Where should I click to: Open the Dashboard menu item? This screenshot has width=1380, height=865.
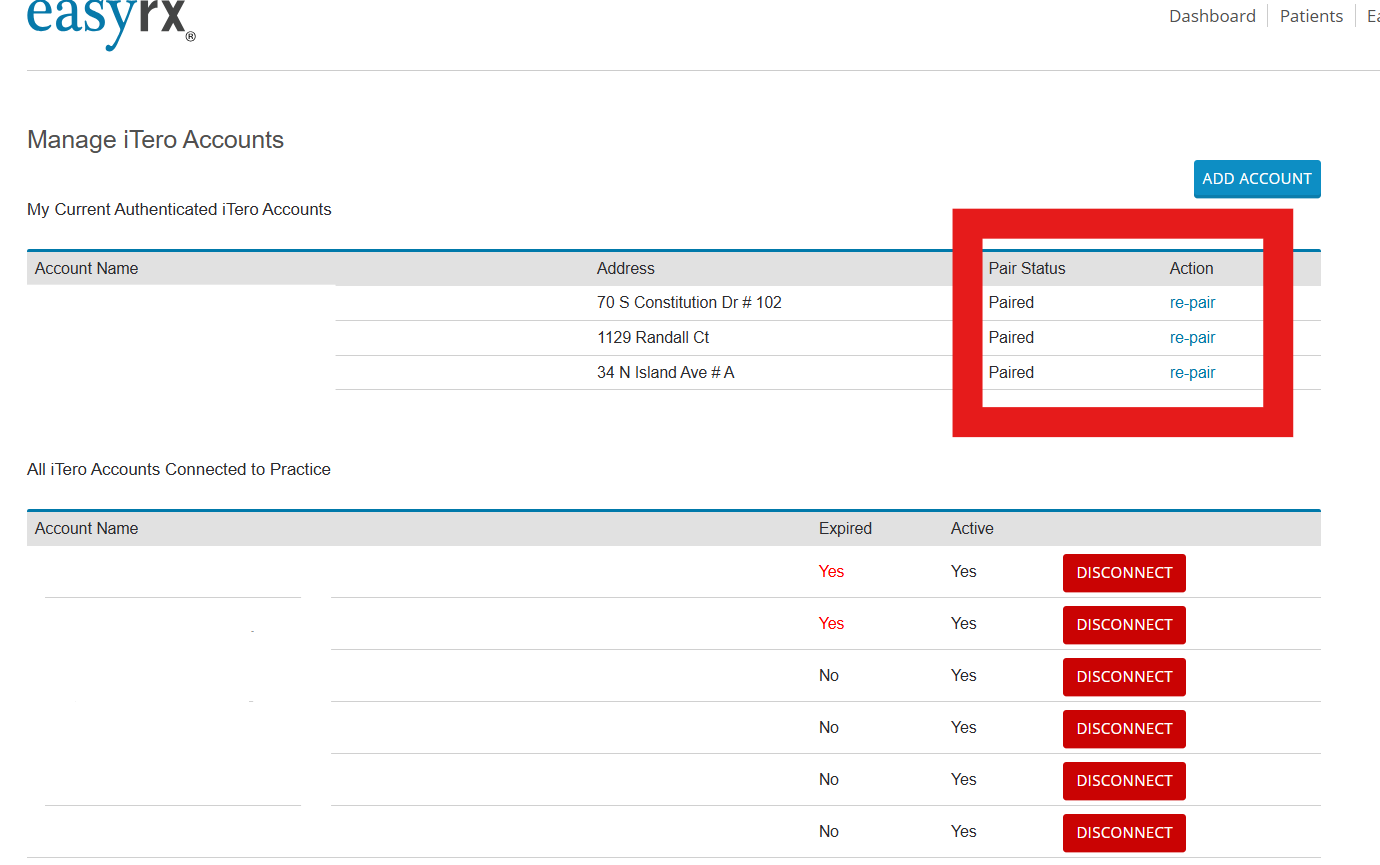pyautogui.click(x=1212, y=16)
